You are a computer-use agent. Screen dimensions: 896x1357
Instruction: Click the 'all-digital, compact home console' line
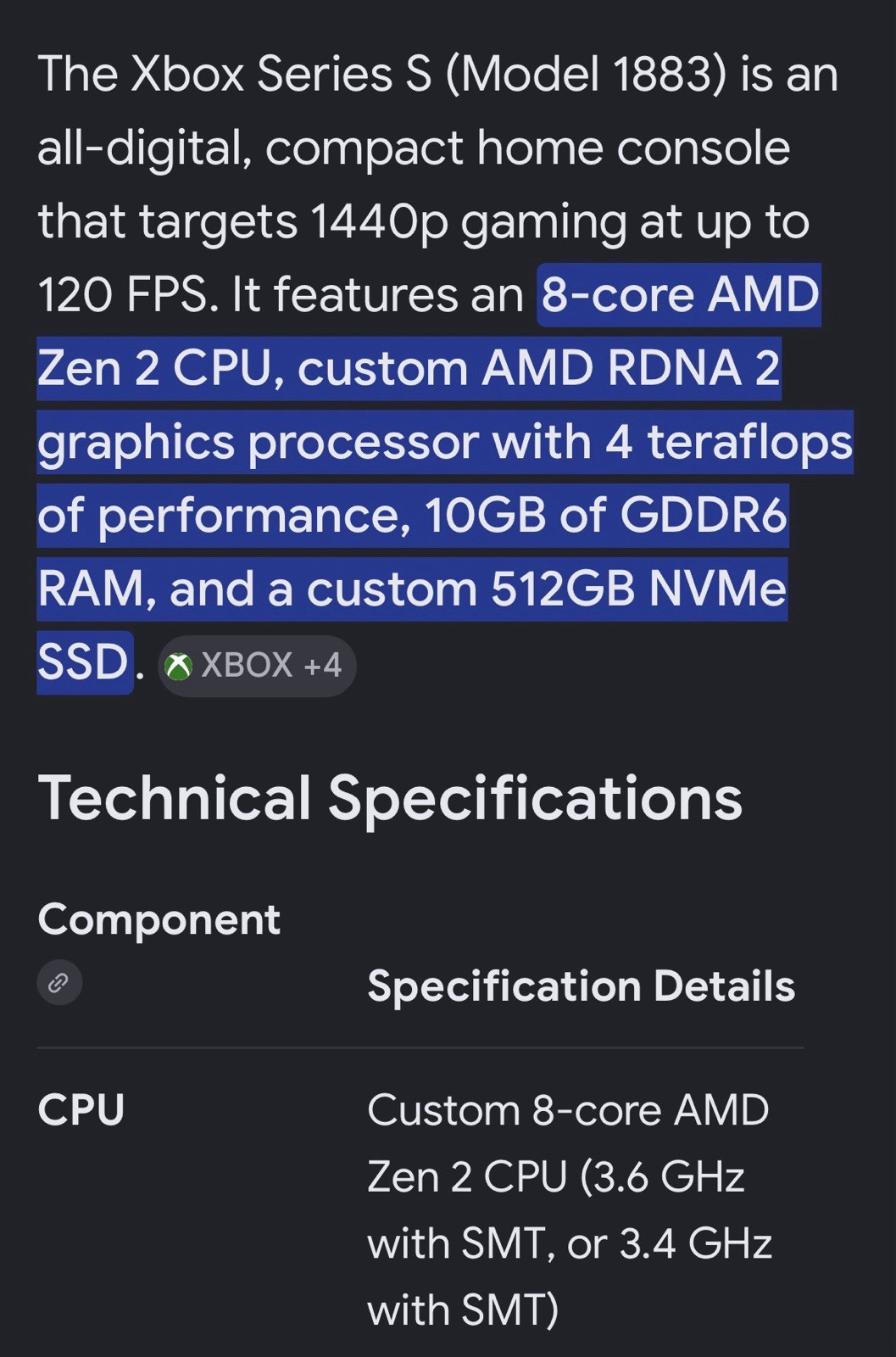[414, 149]
